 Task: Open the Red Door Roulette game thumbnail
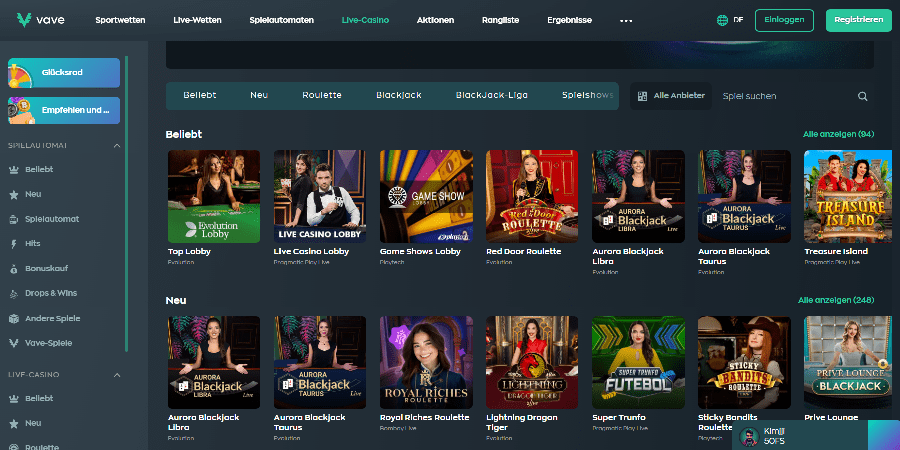pos(532,196)
